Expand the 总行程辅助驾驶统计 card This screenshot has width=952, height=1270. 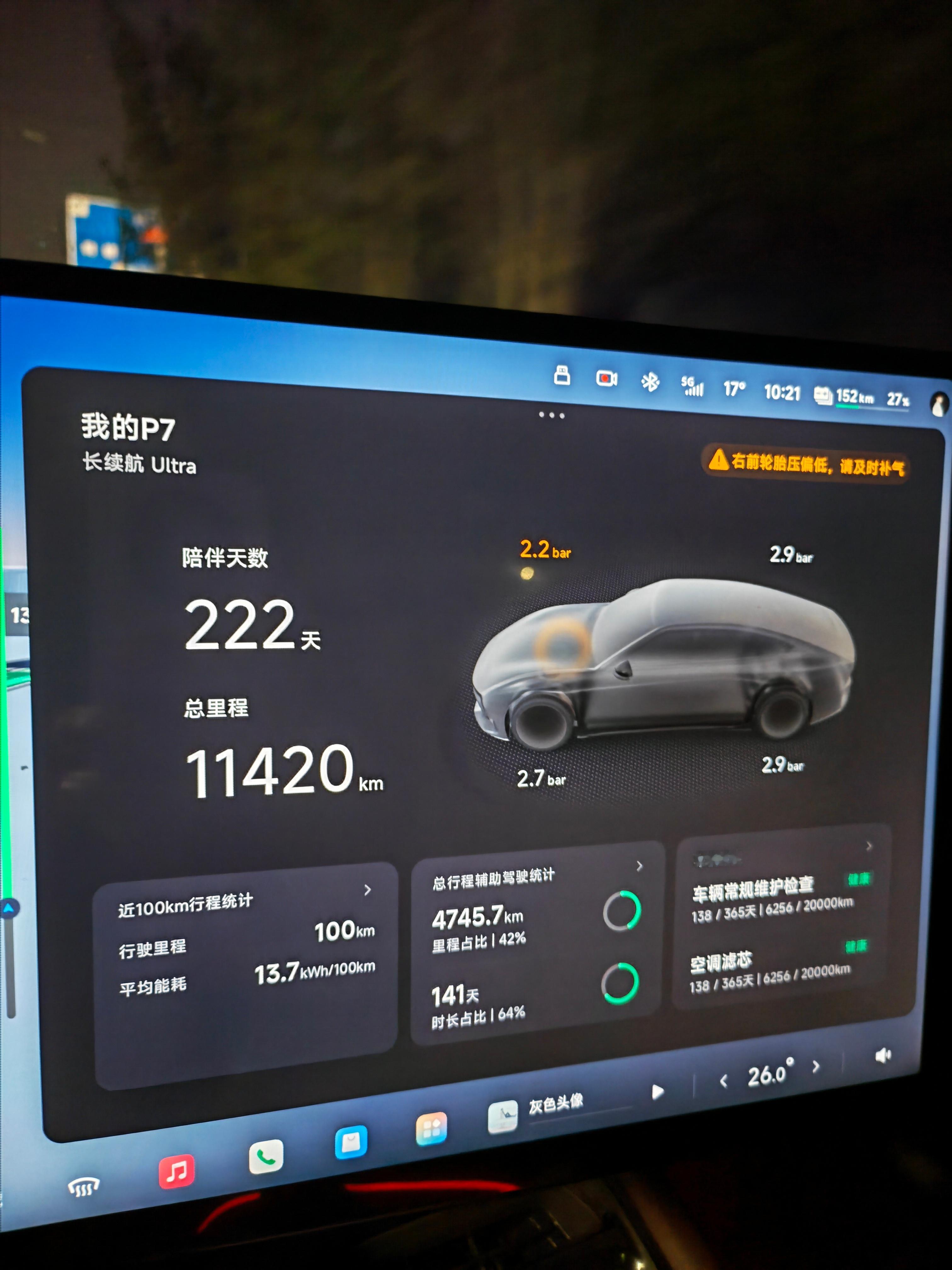coord(639,866)
